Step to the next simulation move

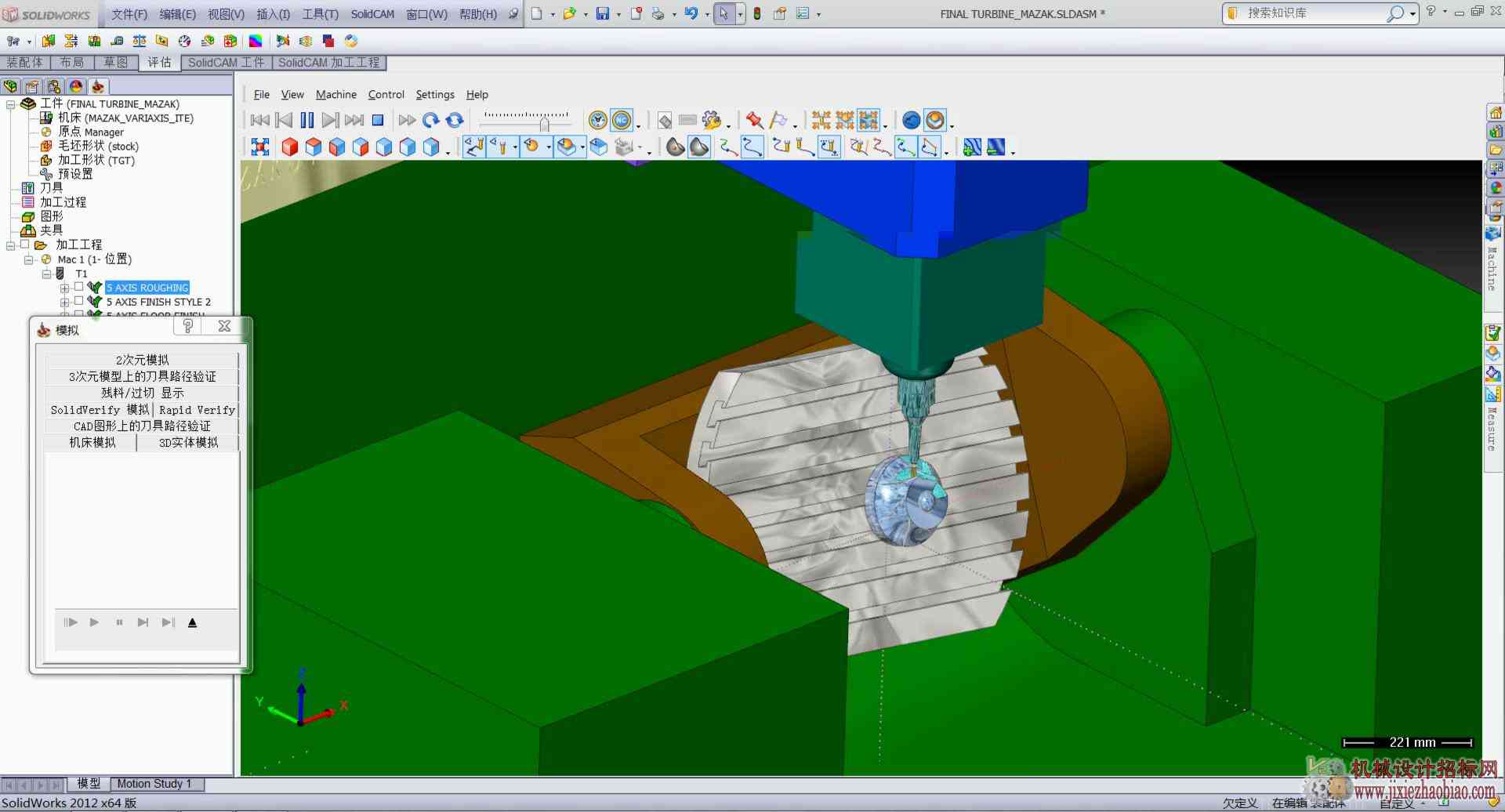pos(331,120)
